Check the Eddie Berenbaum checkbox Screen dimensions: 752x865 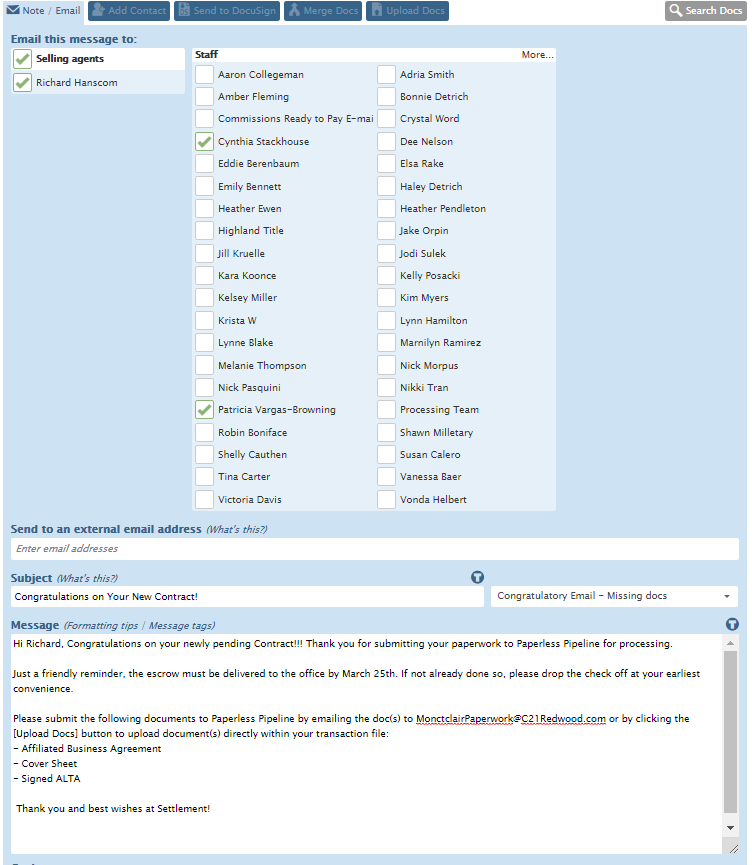point(204,164)
